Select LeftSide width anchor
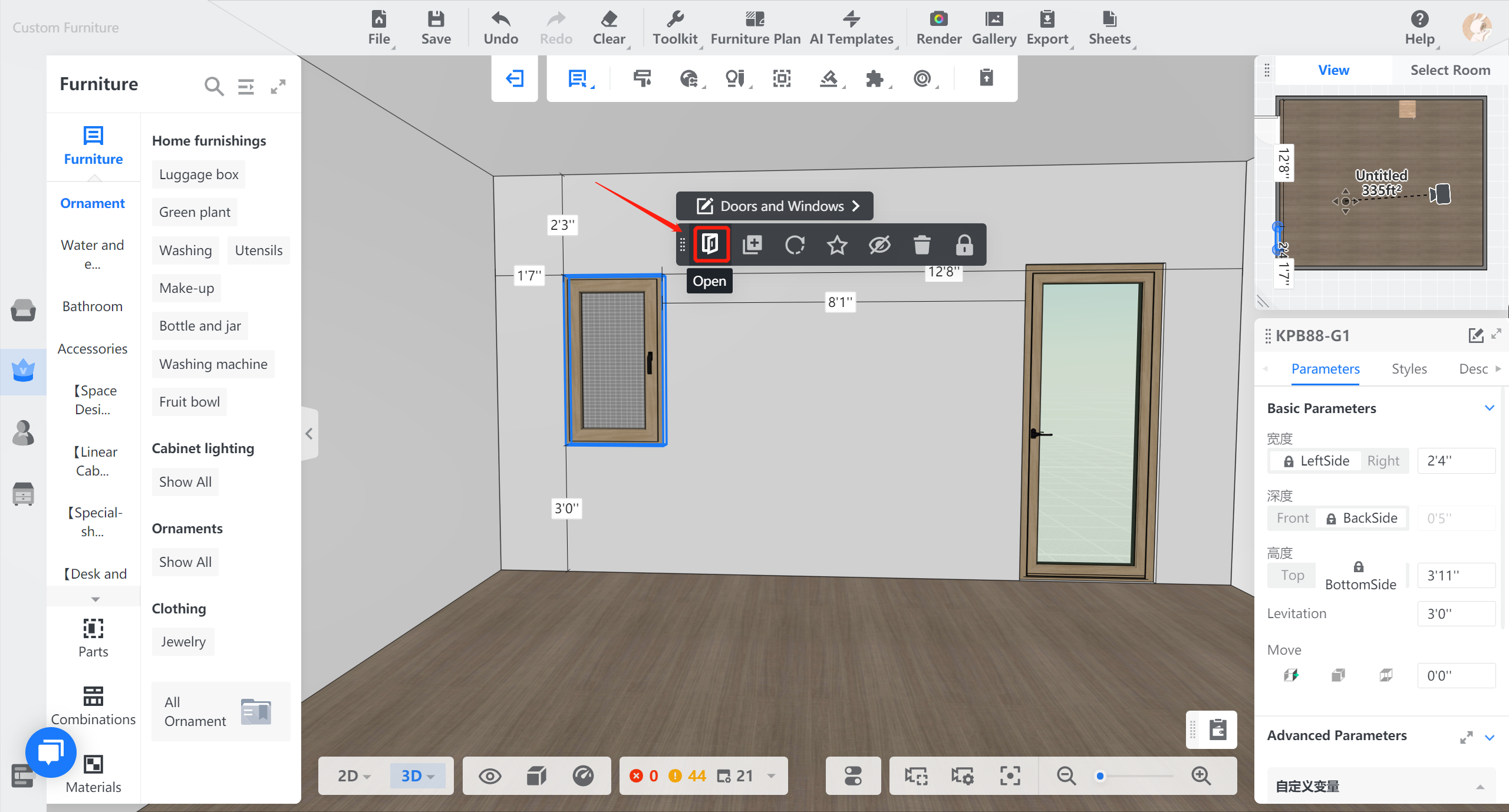The height and width of the screenshot is (812, 1509). [x=1316, y=461]
